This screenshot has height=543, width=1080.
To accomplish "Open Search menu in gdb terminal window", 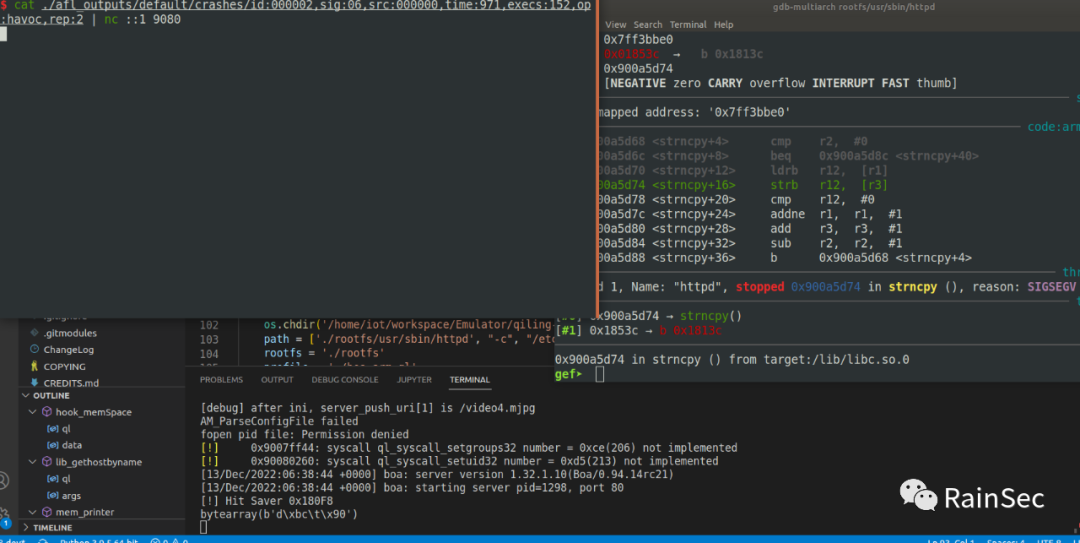I will [x=647, y=24].
